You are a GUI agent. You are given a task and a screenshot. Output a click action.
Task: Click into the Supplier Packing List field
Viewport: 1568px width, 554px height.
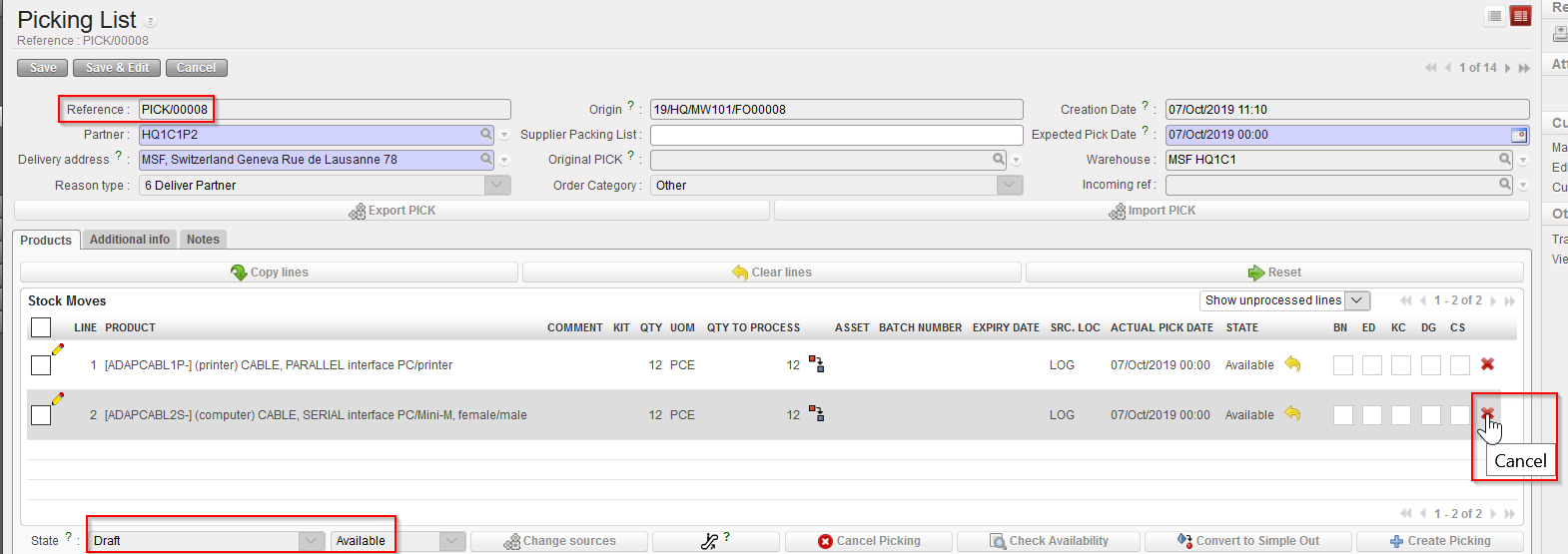[x=836, y=135]
